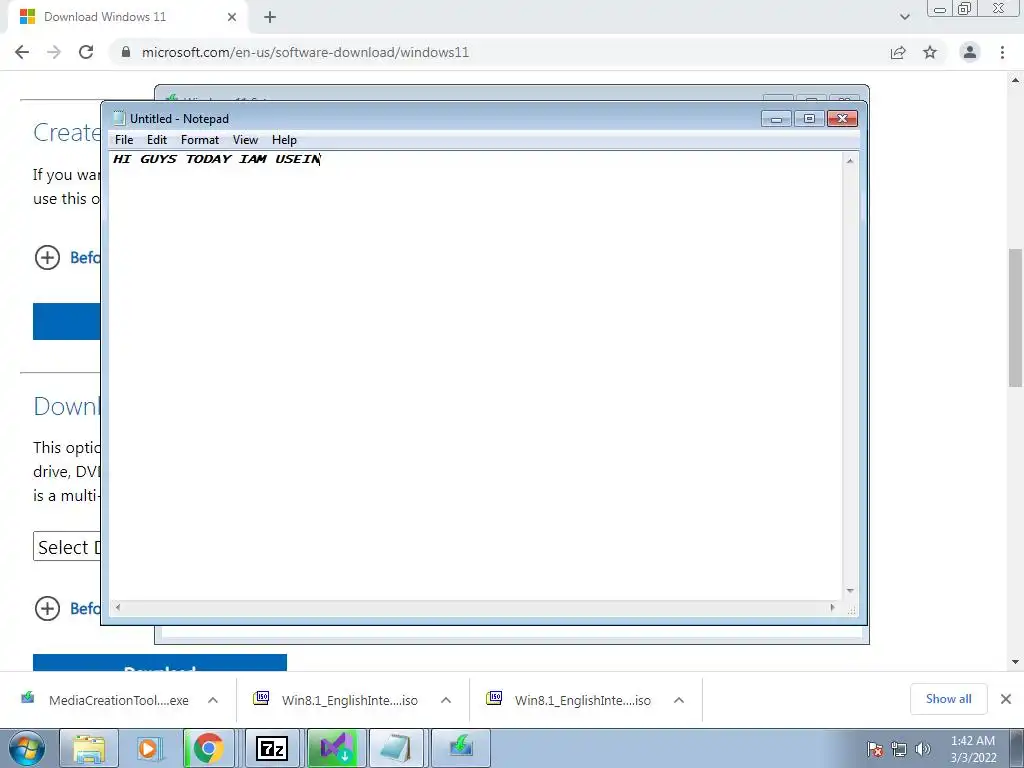Image resolution: width=1024 pixels, height=768 pixels.
Task: Open Notepad Format menu
Action: point(200,140)
